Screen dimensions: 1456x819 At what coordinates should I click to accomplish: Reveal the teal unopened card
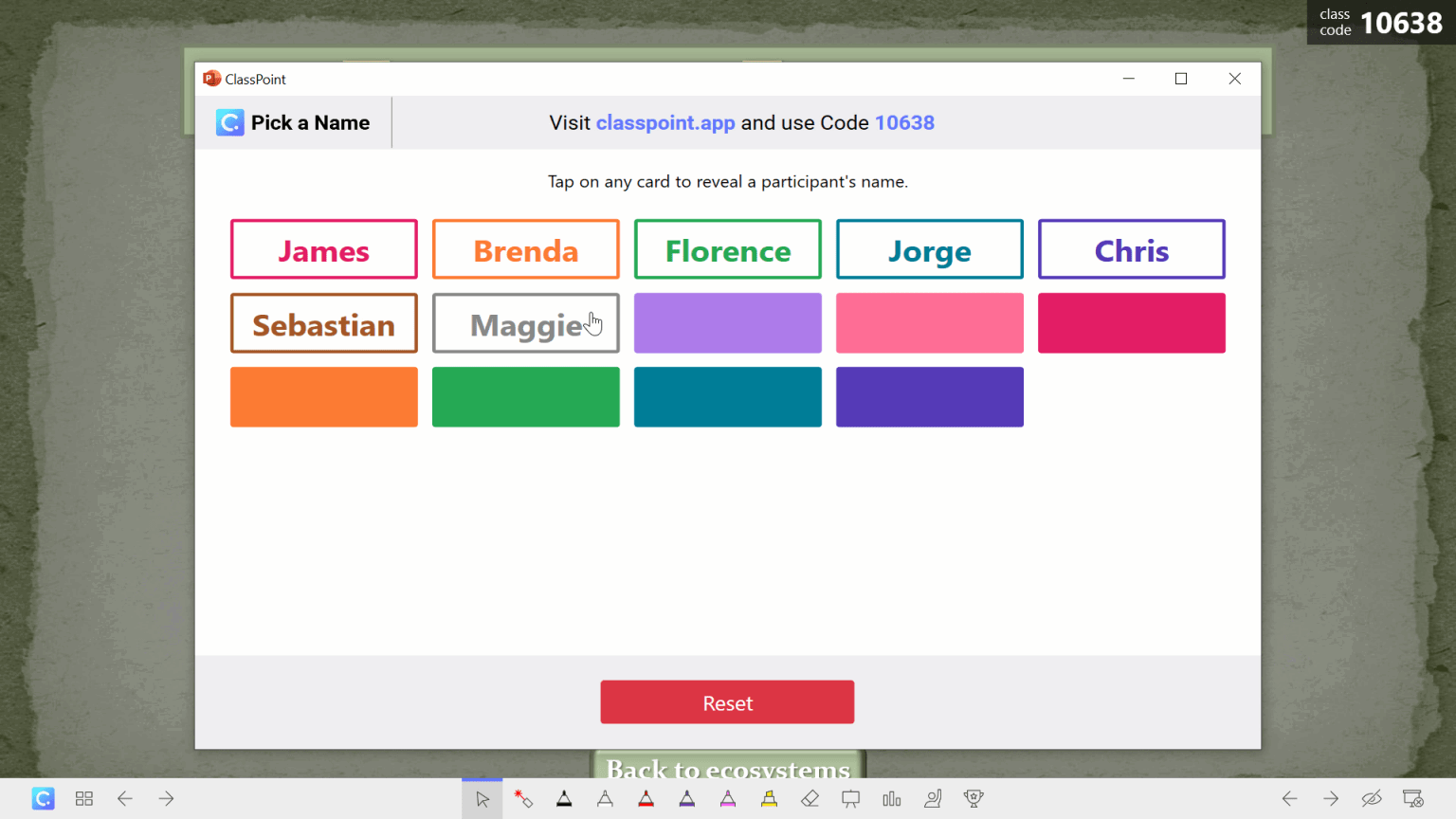727,396
